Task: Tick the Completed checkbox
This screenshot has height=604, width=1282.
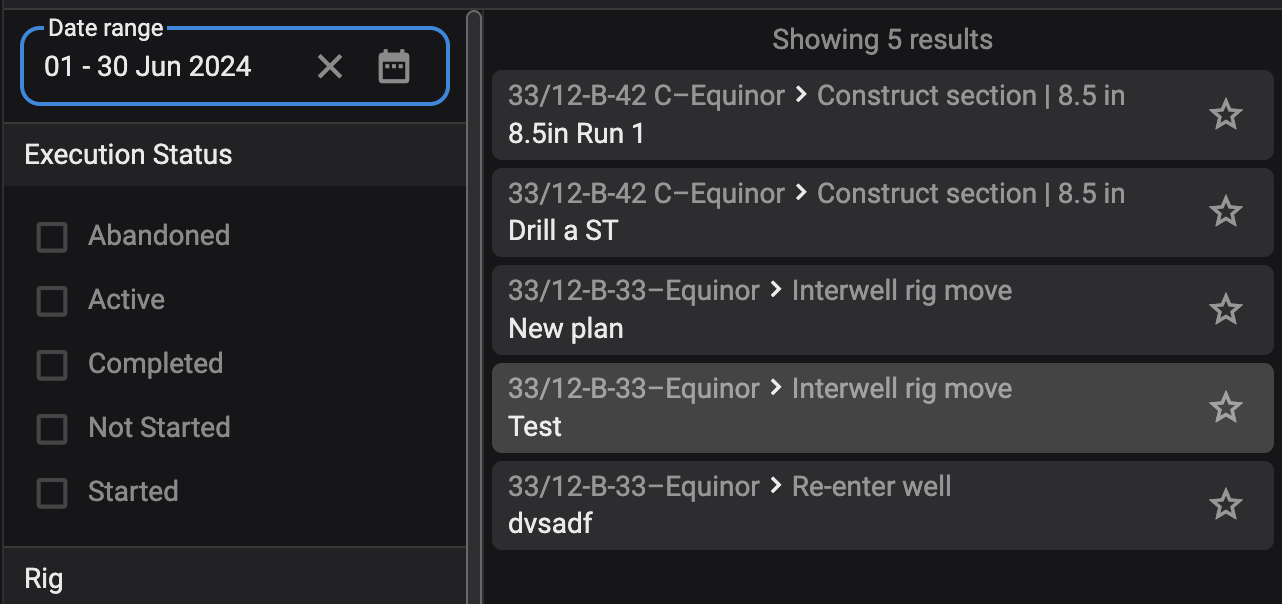Action: pos(52,365)
